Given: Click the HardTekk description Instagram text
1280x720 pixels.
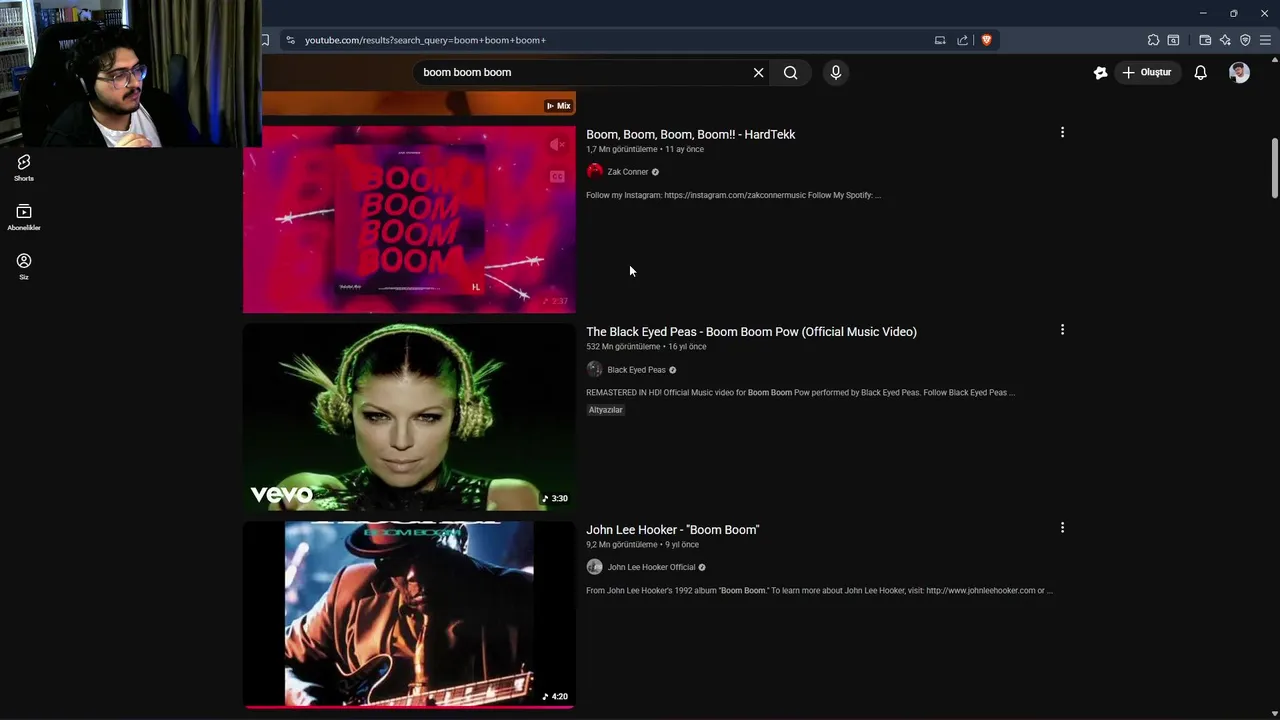Looking at the screenshot, I should 733,195.
